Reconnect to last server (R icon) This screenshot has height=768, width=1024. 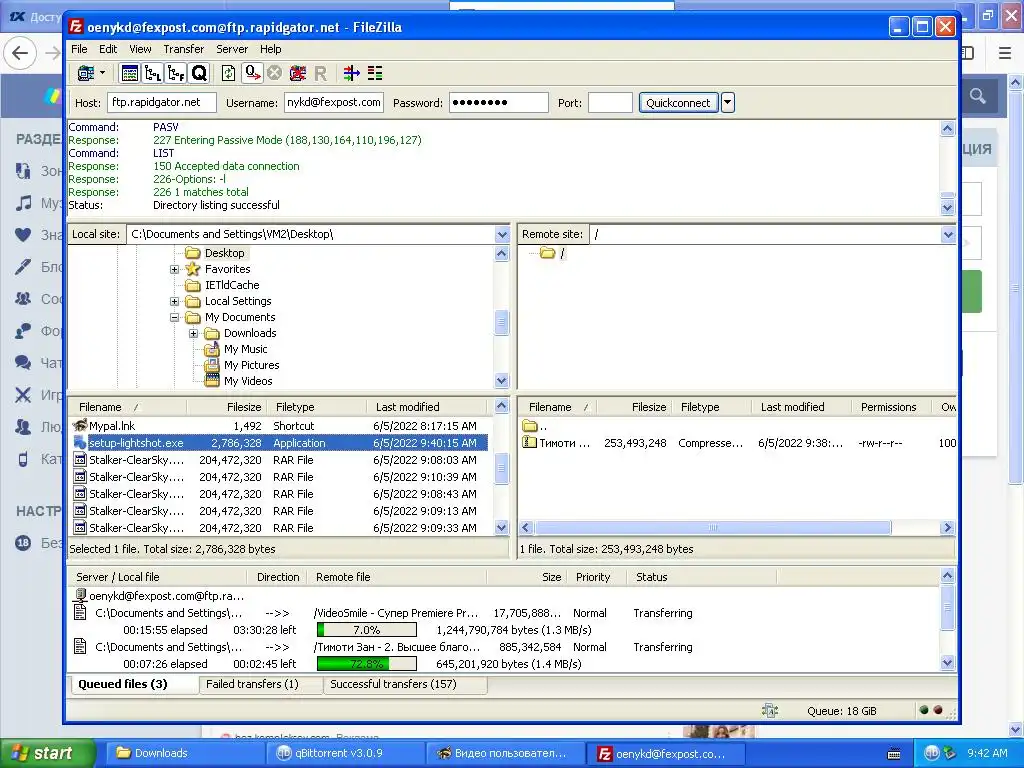pyautogui.click(x=320, y=73)
